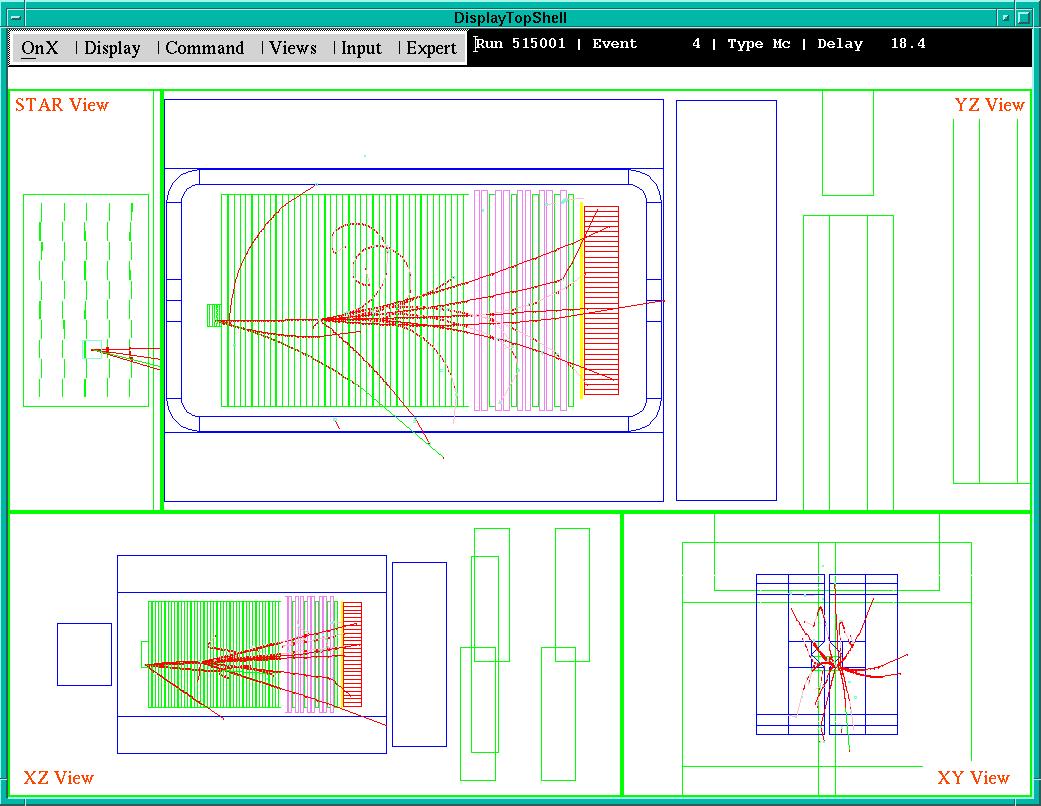Click the Expert menu item
Screen dimensions: 1041x806
431,48
